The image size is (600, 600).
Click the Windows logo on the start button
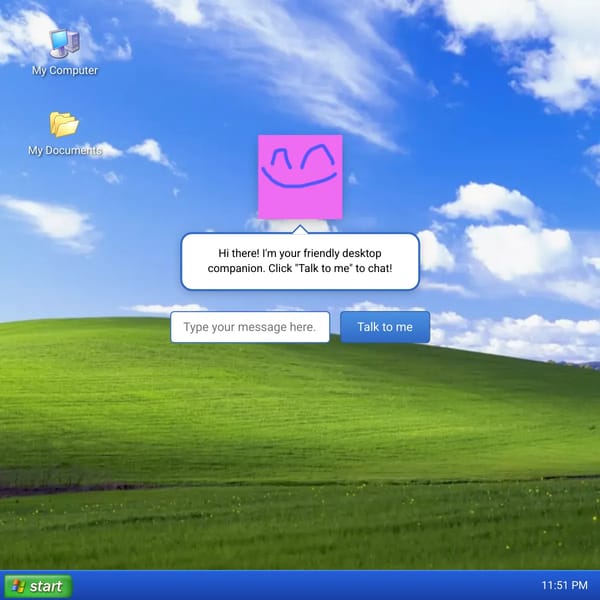click(18, 586)
